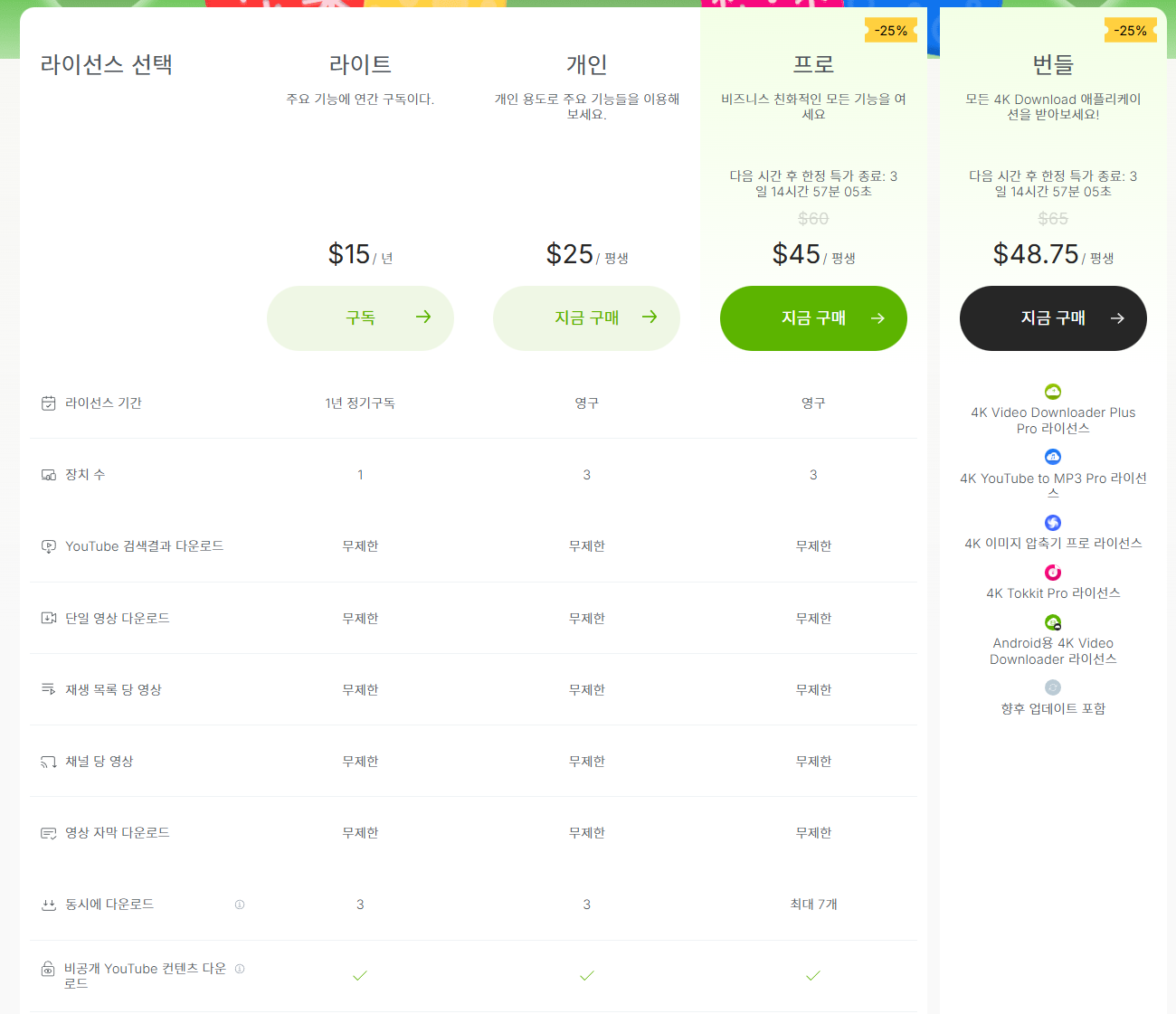Click 4K Video Downloader Plus Pro 라이선스 text

(x=1053, y=421)
